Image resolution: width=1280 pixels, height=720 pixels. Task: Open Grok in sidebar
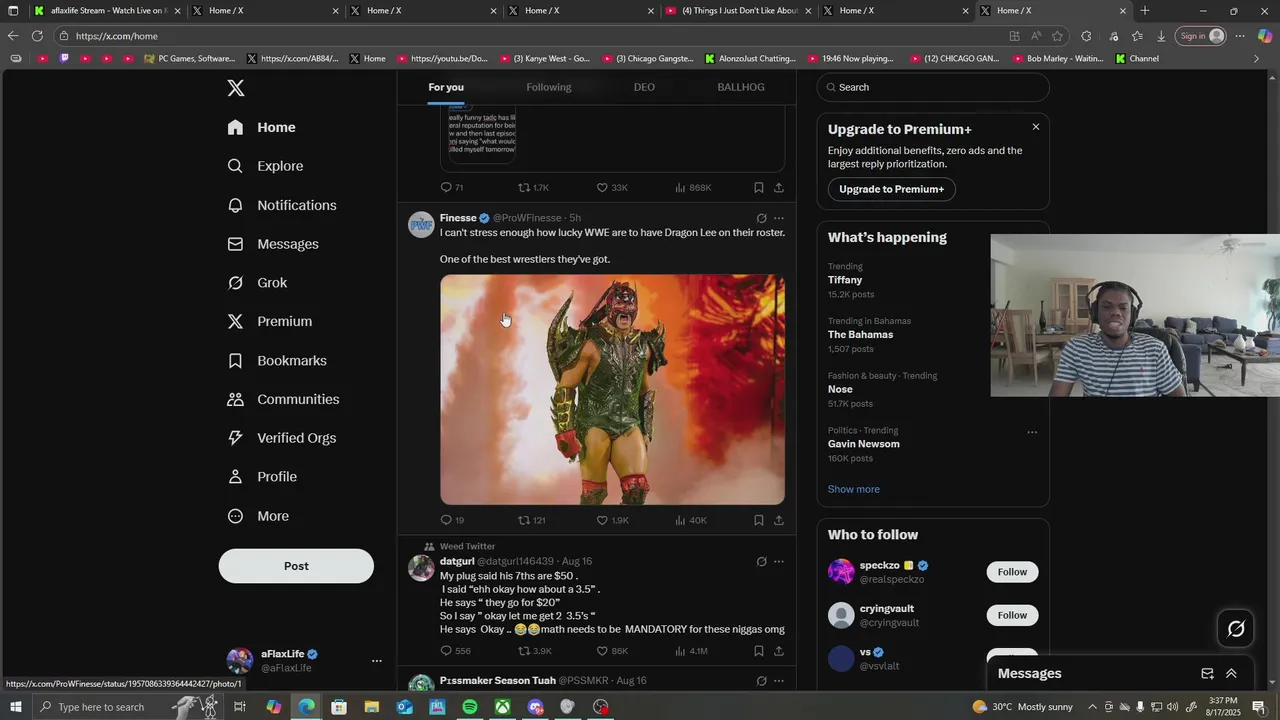tap(258, 283)
